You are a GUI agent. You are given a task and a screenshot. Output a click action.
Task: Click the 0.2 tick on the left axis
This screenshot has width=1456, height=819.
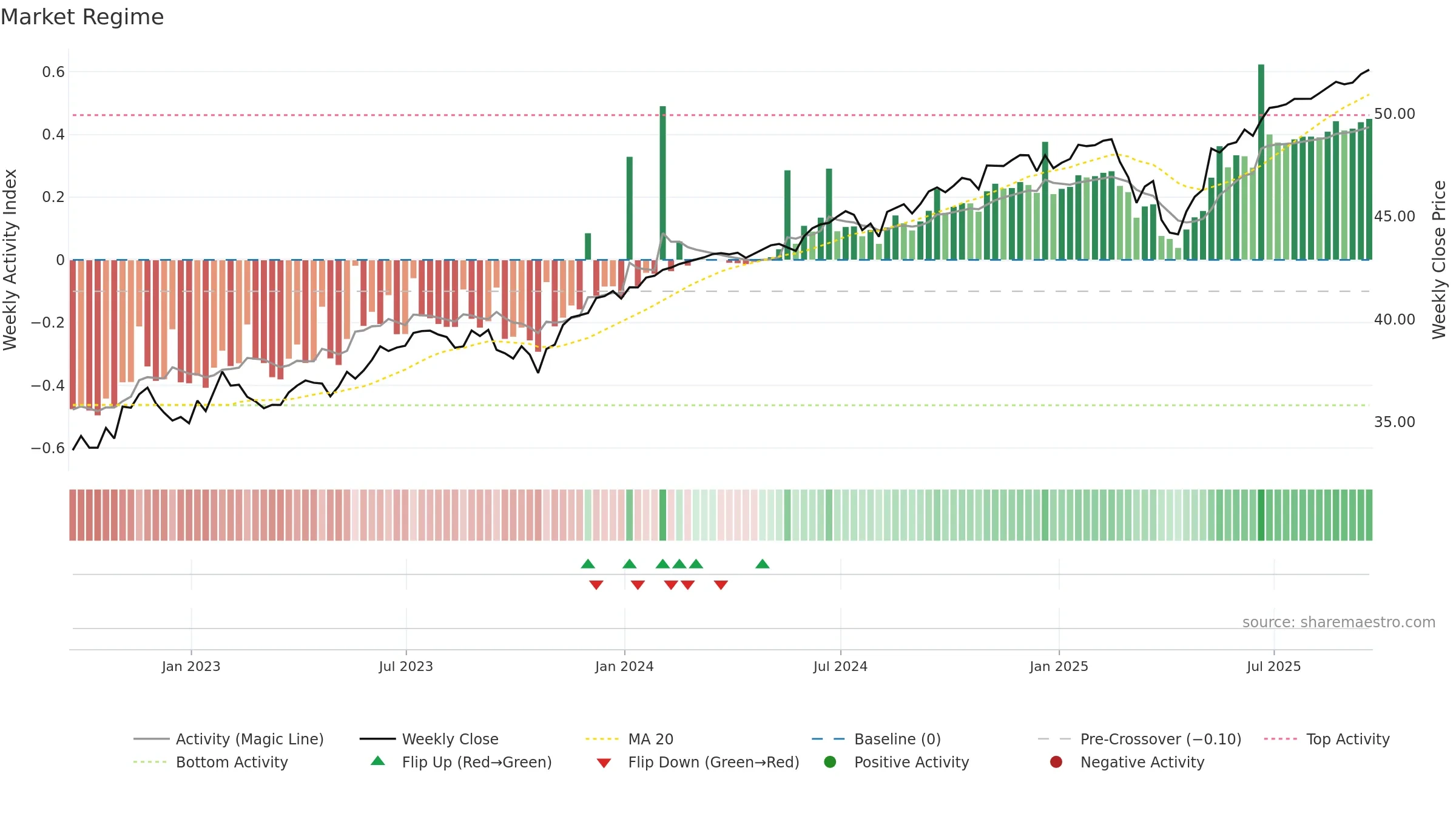tap(53, 197)
